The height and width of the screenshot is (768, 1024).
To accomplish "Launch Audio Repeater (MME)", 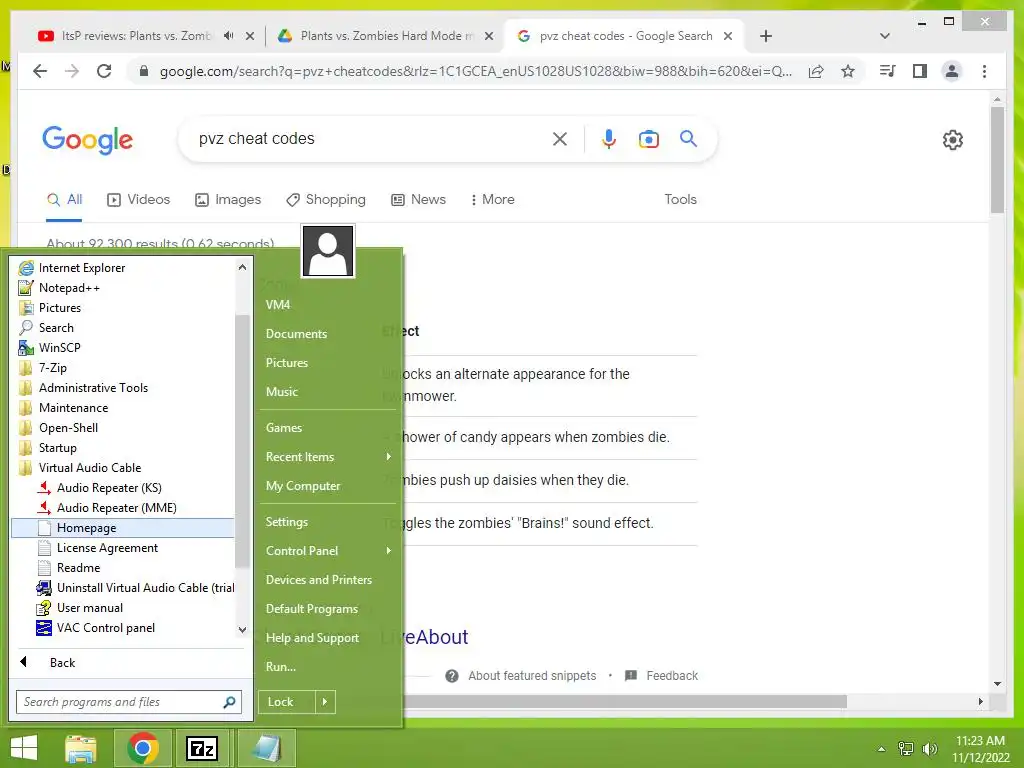I will [x=123, y=508].
